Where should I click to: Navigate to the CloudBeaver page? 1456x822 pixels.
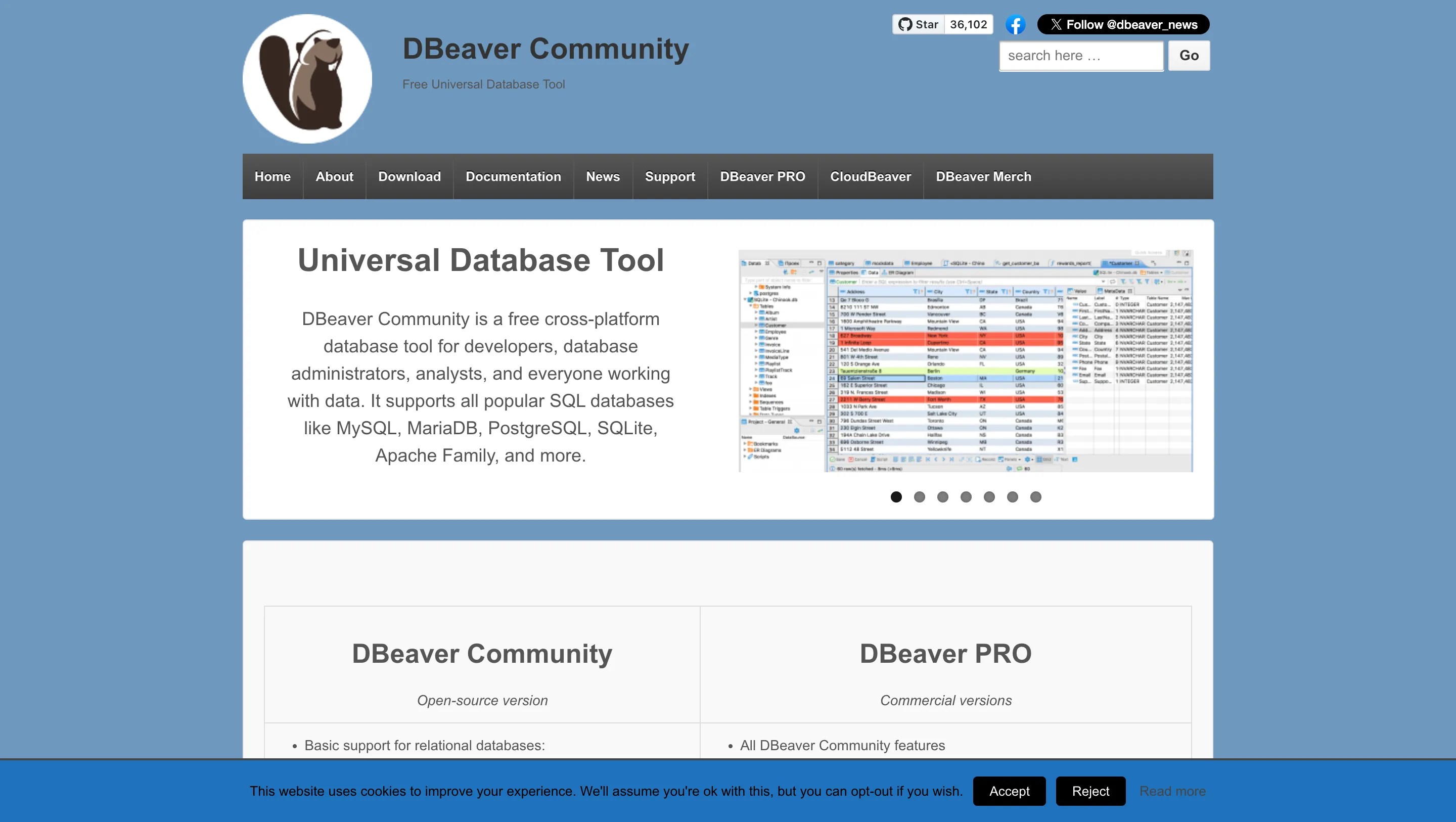coord(870,176)
